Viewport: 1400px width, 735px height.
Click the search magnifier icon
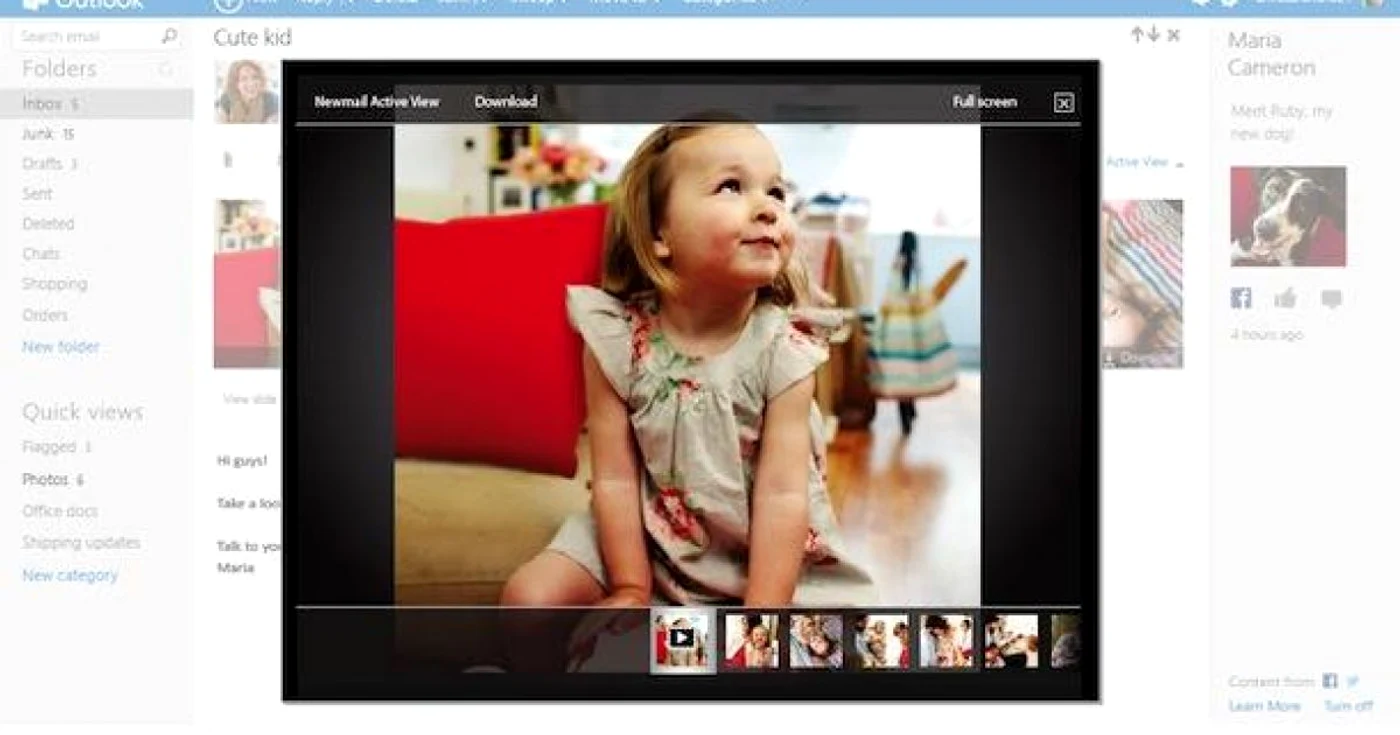tap(169, 37)
